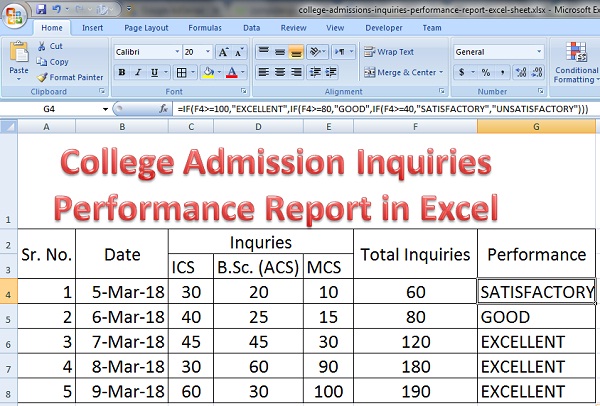Toggle Middle Align
This screenshot has width=600, height=406.
[280, 52]
